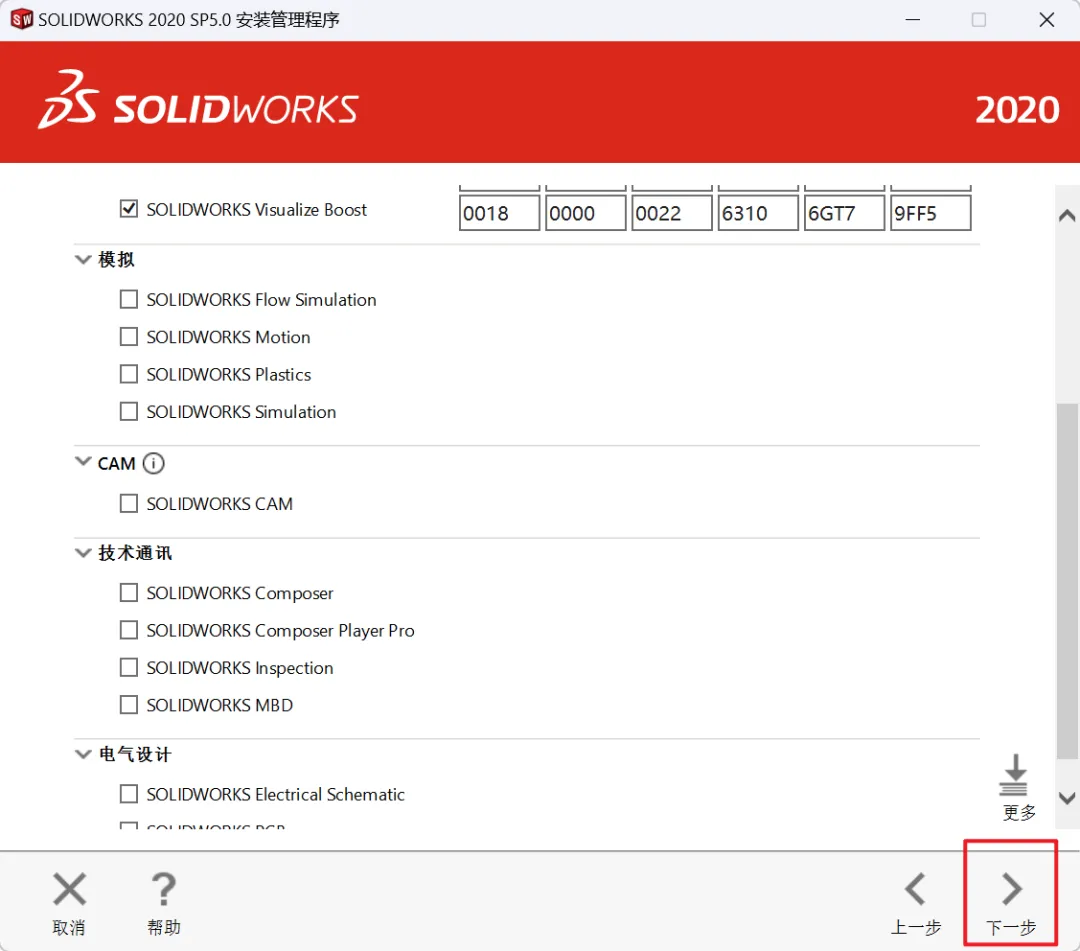The image size is (1080, 951).
Task: Enable SOLIDWORKS Motion checkbox
Action: coord(129,336)
